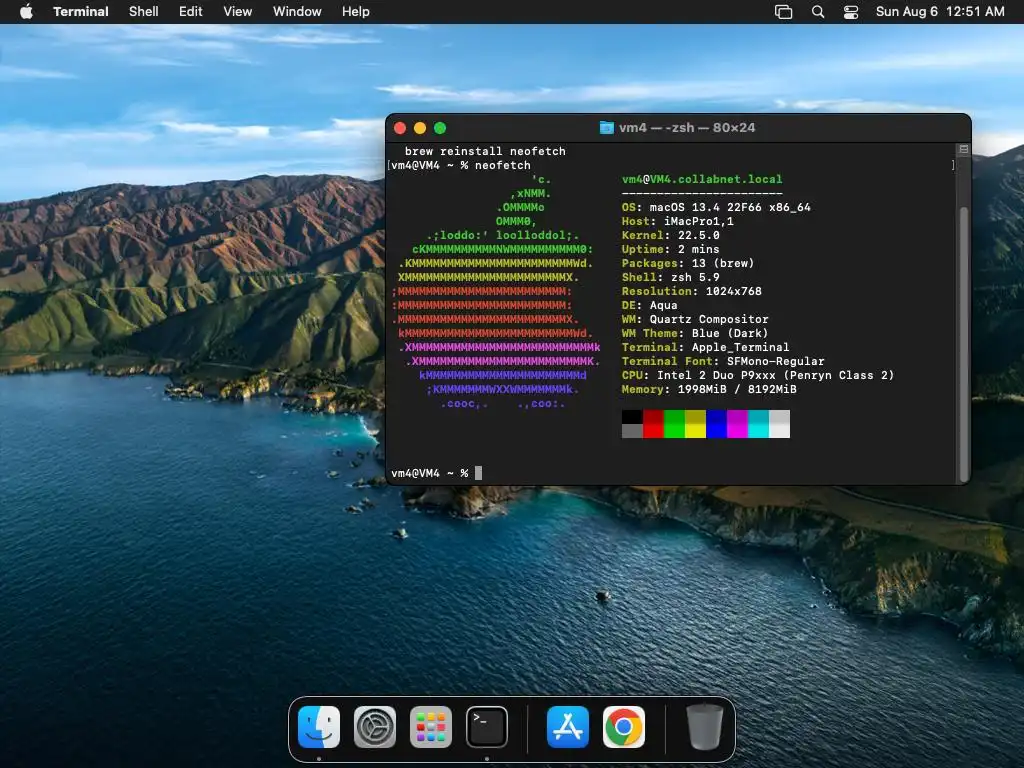Click the Host line iMacPro1,1
Viewport: 1024px width, 768px height.
678,221
